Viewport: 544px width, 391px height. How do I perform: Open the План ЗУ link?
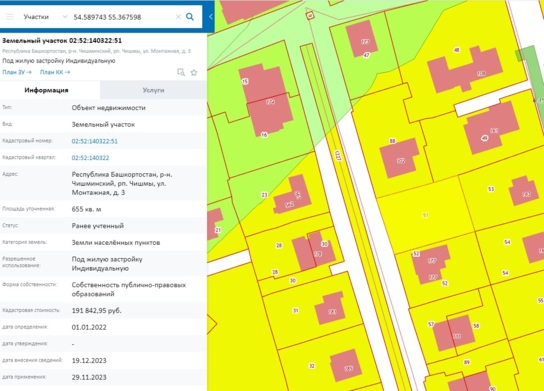coord(17,72)
